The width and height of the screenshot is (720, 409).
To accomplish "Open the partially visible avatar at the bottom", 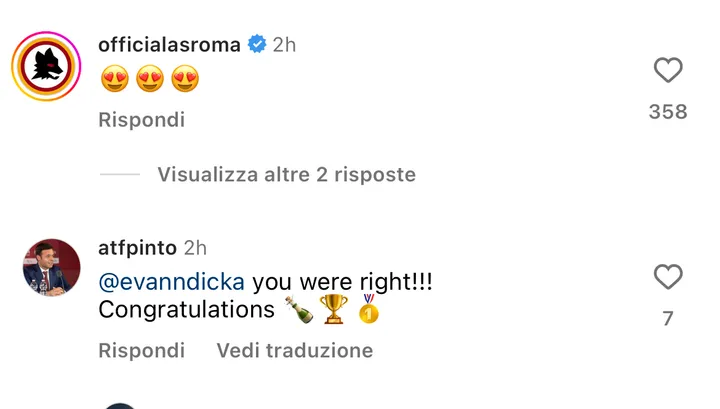I will click(120, 406).
